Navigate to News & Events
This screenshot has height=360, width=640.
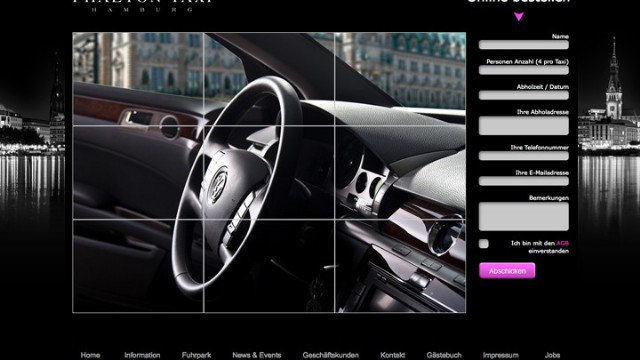pyautogui.click(x=257, y=355)
